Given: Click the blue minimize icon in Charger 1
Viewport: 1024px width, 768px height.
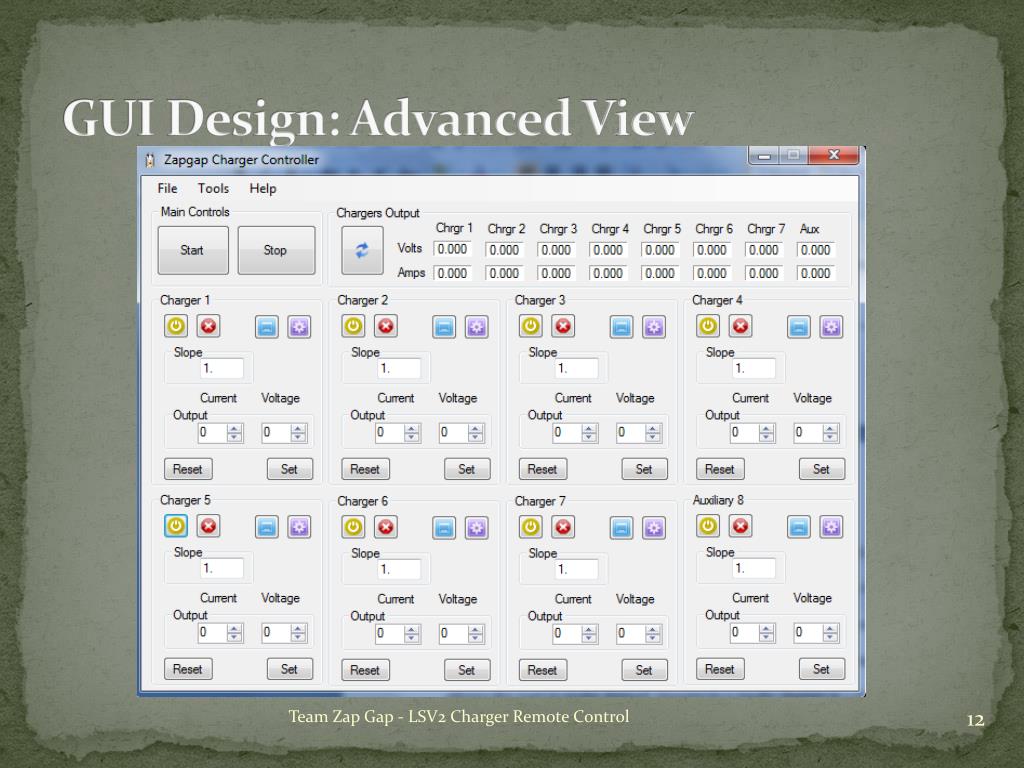Looking at the screenshot, I should [x=266, y=327].
